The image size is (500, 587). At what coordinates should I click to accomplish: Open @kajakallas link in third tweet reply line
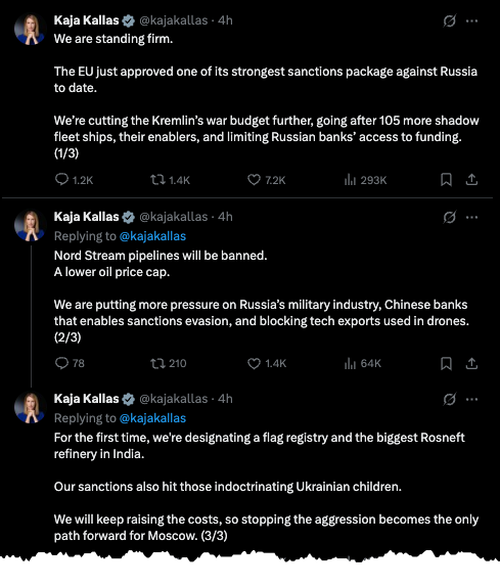tap(153, 418)
